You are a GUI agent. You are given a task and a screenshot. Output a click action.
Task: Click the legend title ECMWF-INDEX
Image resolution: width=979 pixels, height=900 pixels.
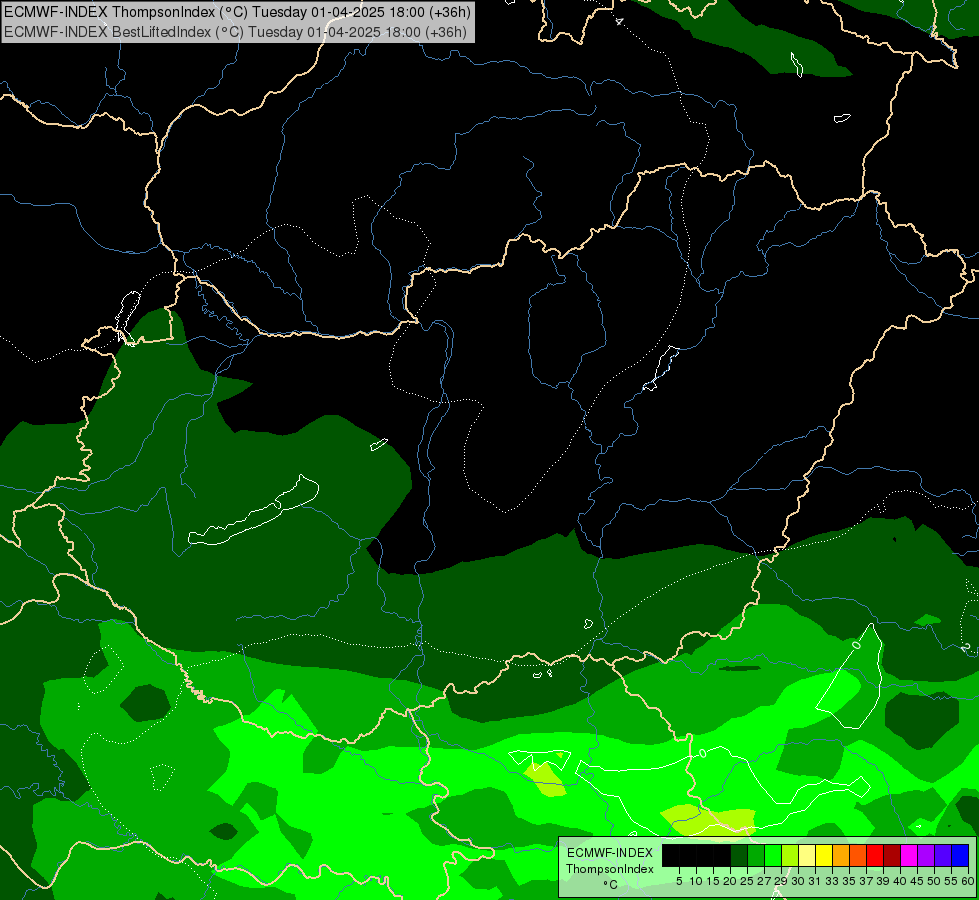[x=609, y=853]
